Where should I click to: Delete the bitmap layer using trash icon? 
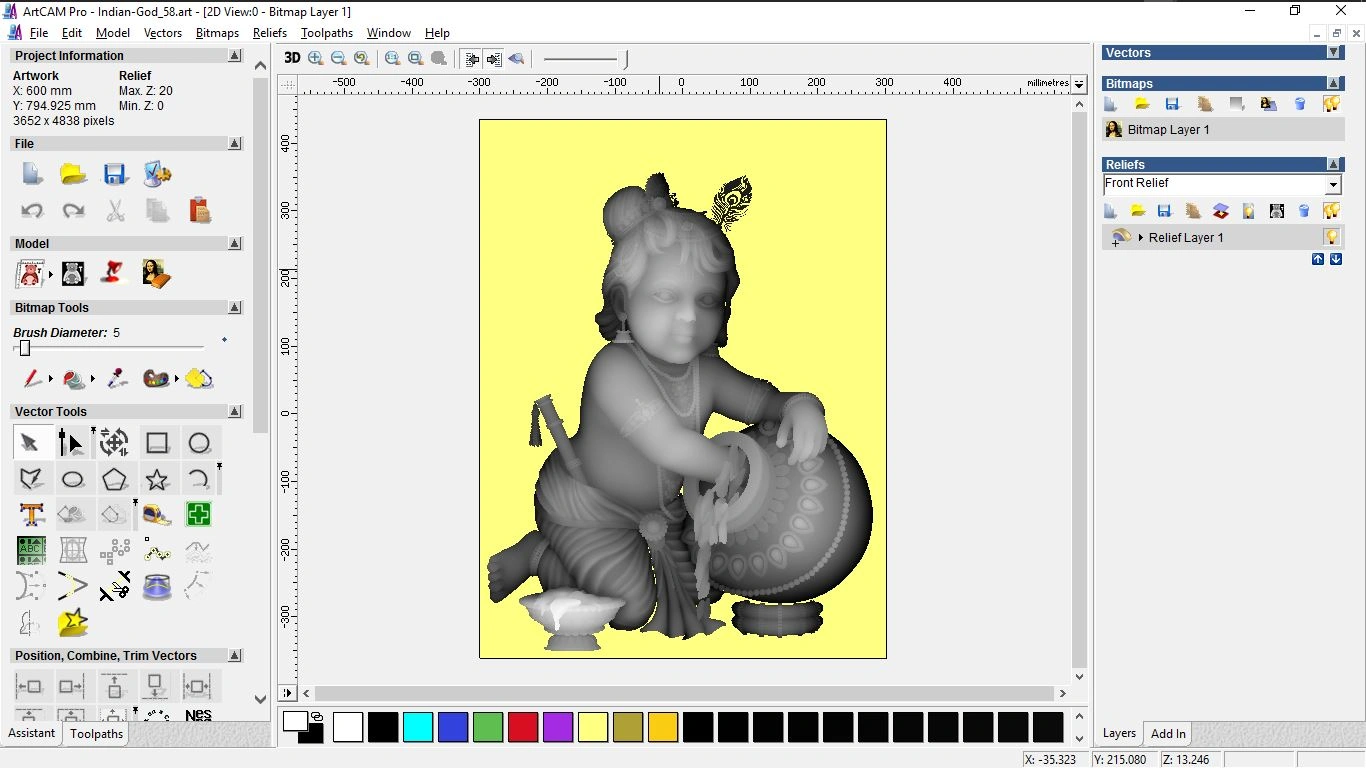(1300, 104)
